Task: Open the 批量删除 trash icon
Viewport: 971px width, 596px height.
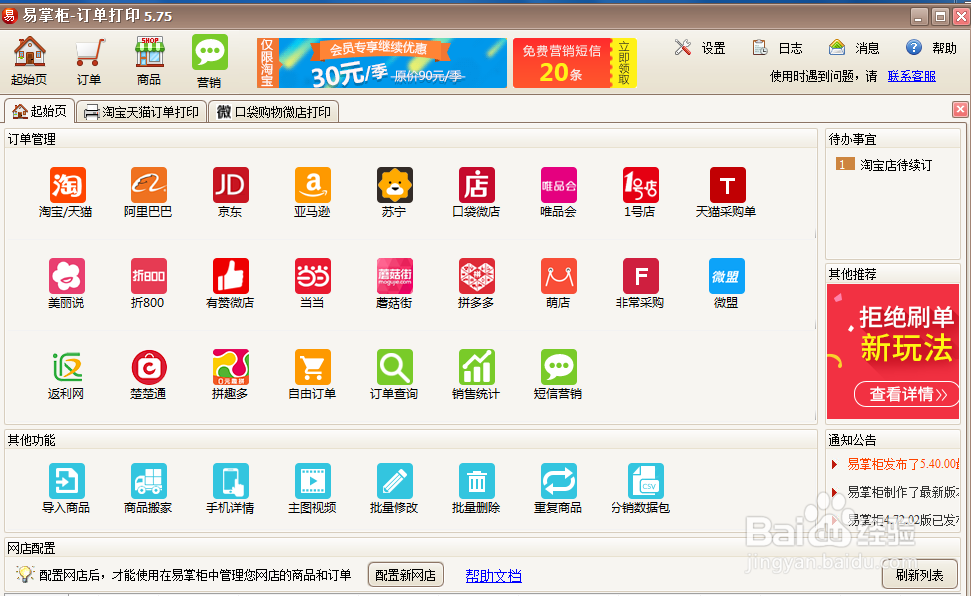Action: point(476,481)
